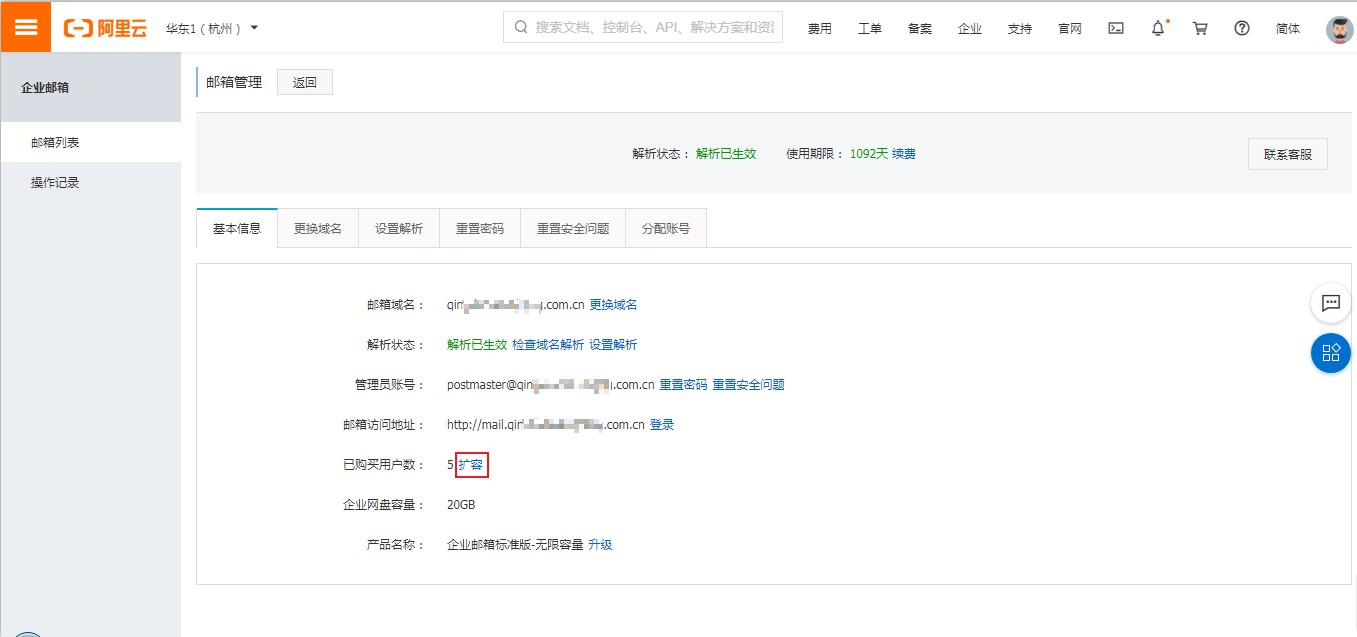The height and width of the screenshot is (637, 1357).
Task: Open the notification bell
Action: [x=1158, y=28]
